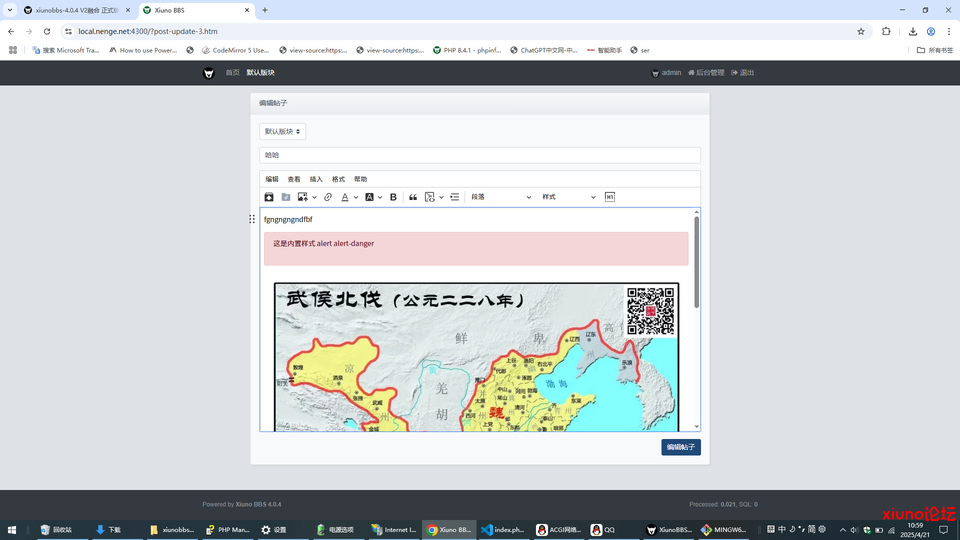
Task: Click the block drag handle beside first paragraph
Action: coord(252,219)
